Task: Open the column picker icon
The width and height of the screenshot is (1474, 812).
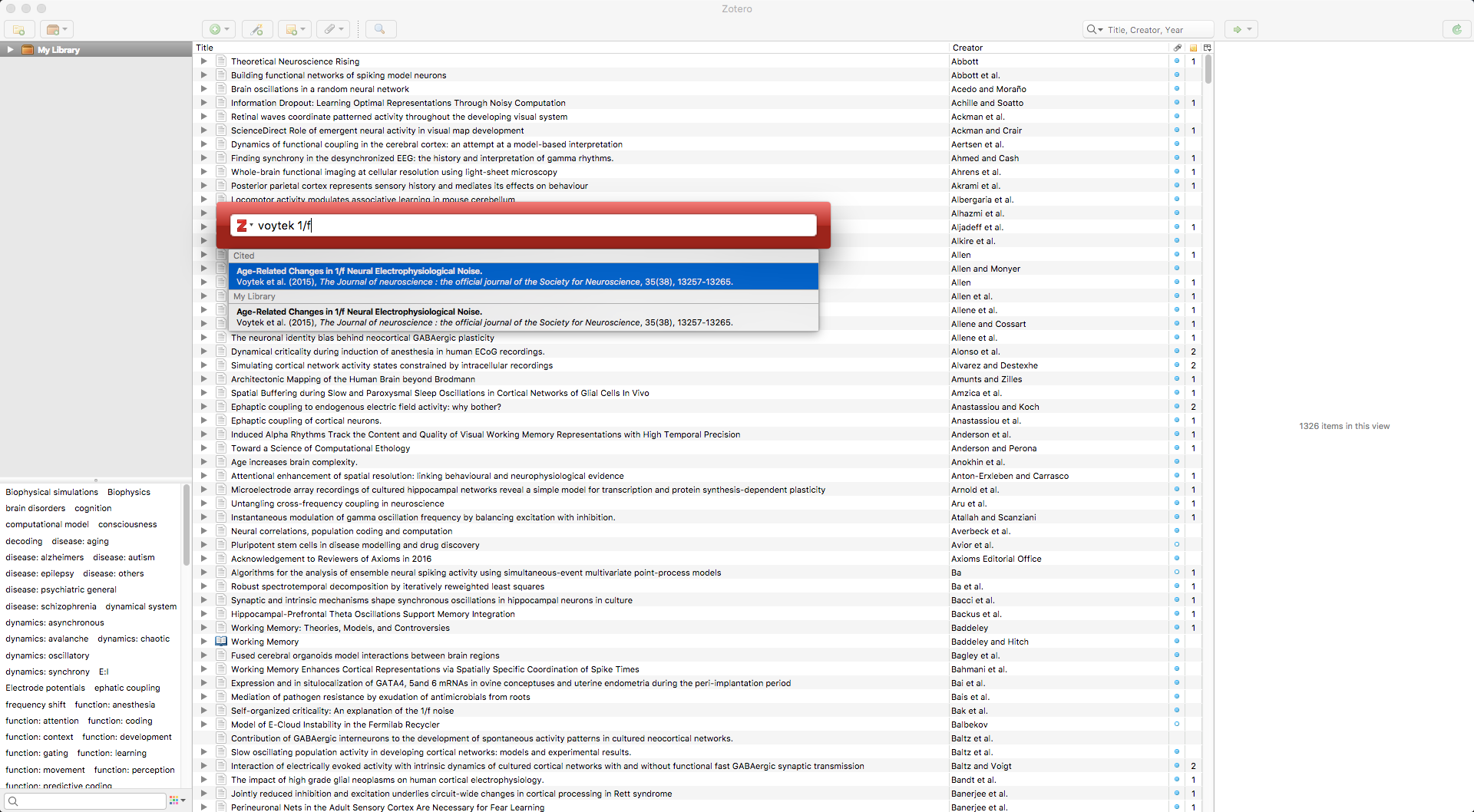Action: tap(1207, 48)
